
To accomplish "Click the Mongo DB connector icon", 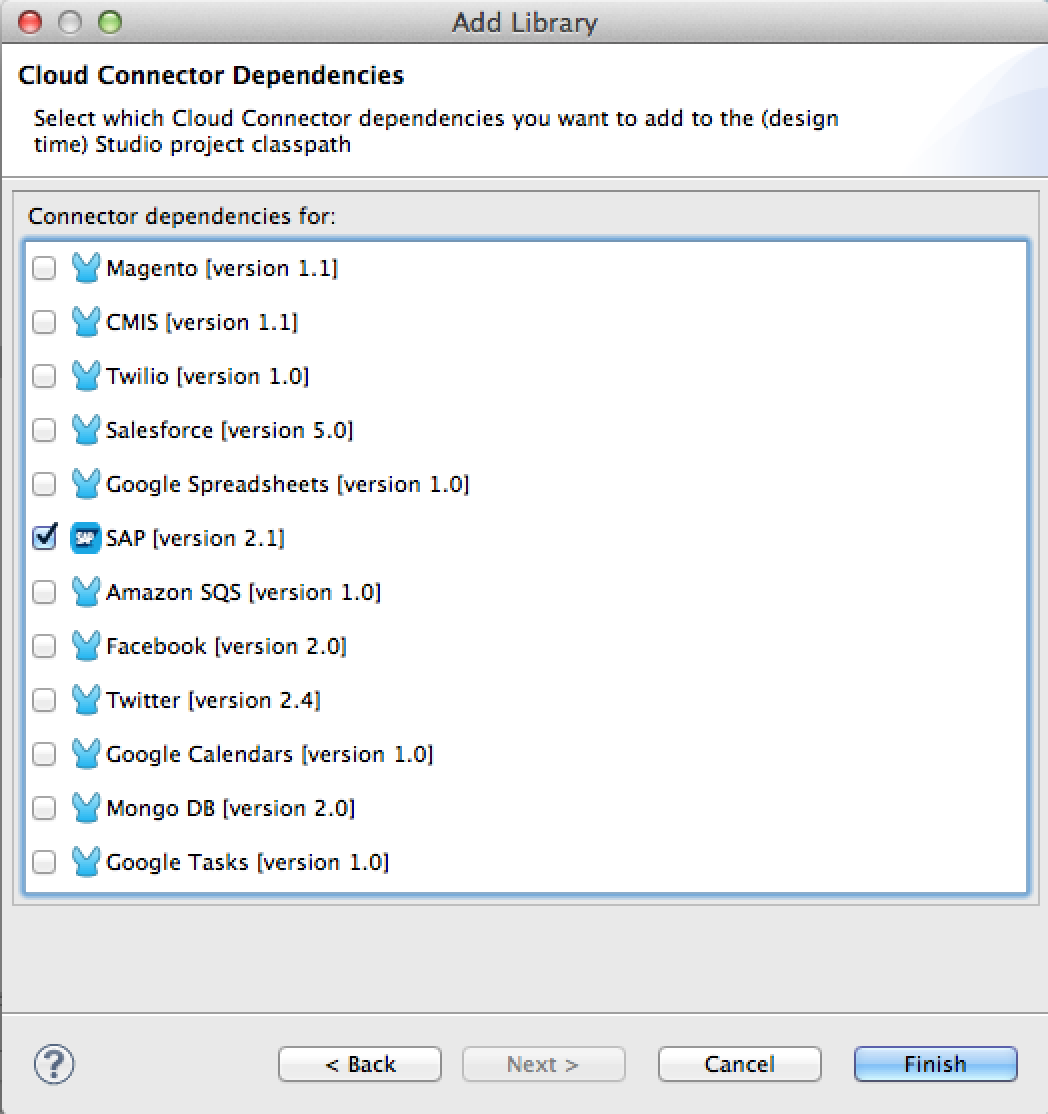I will (x=86, y=808).
